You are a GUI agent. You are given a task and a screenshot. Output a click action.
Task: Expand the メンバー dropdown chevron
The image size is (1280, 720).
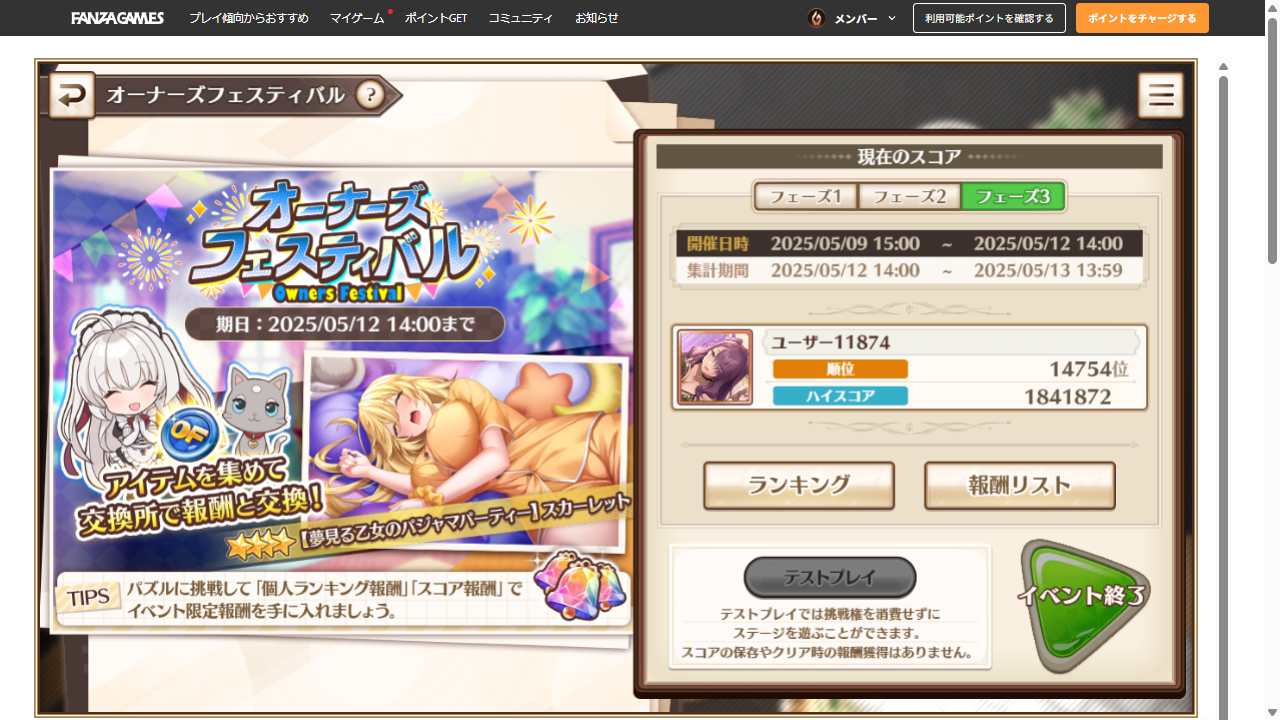pyautogui.click(x=892, y=18)
